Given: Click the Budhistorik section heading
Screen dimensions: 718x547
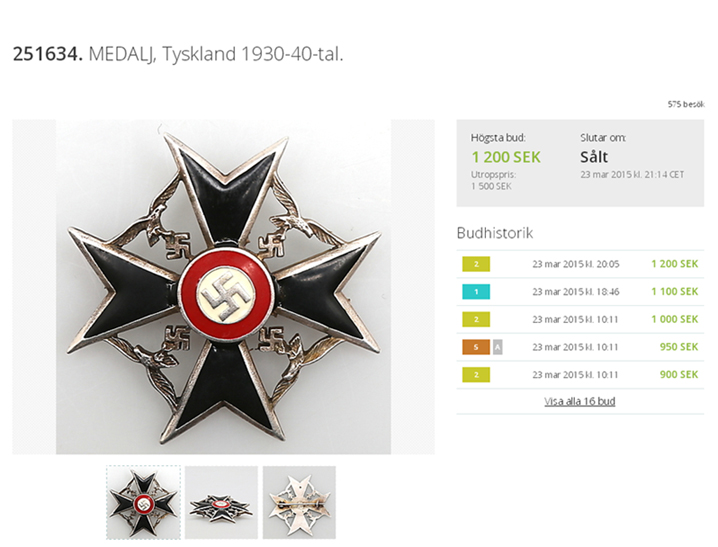Looking at the screenshot, I should point(495,233).
